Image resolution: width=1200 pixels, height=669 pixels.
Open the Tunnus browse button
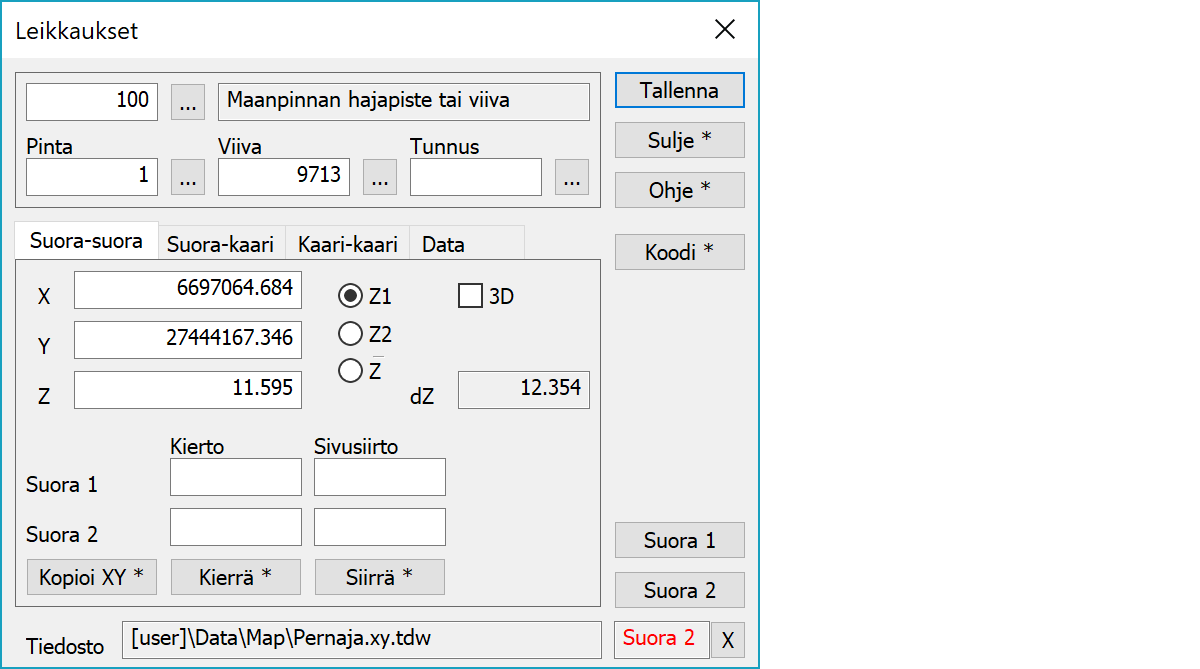click(571, 177)
